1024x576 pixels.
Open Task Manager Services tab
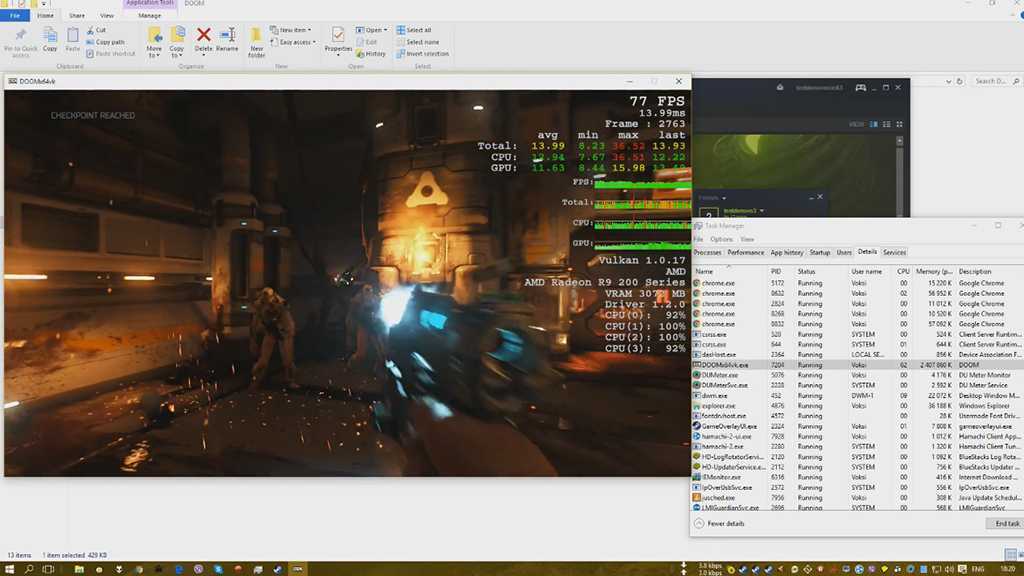coord(894,252)
